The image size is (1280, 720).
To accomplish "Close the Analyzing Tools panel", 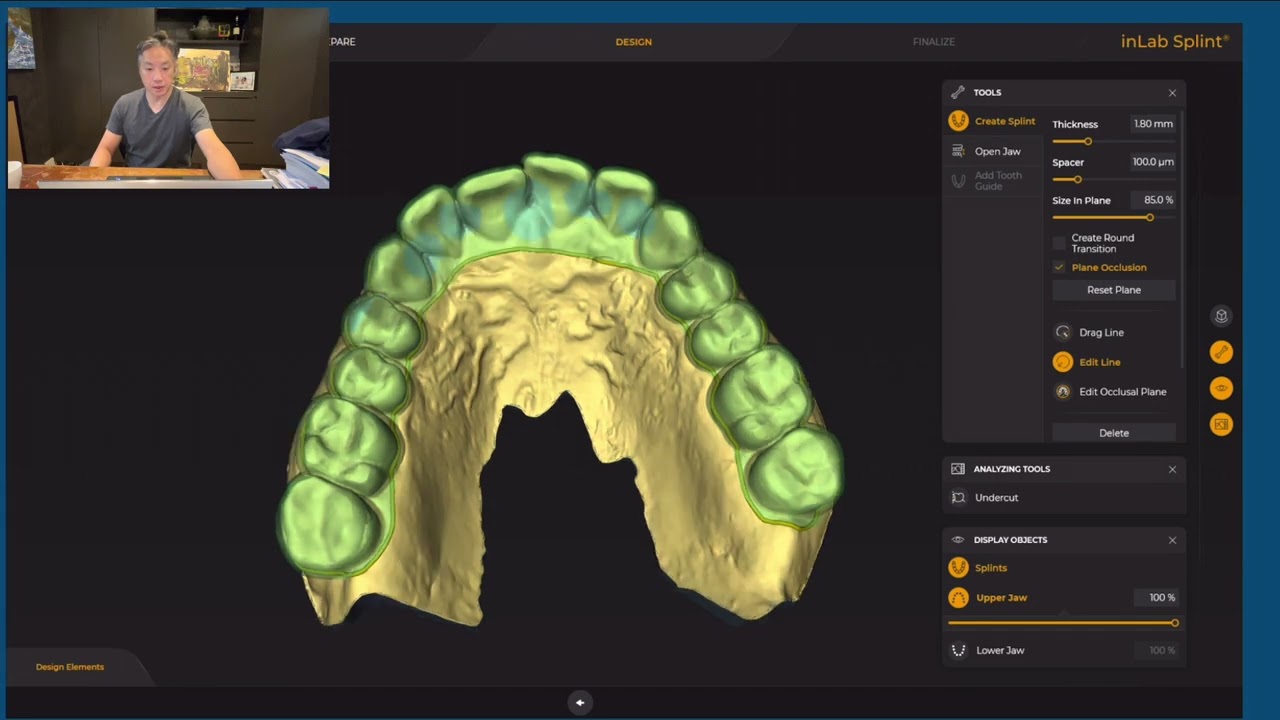I will point(1173,469).
